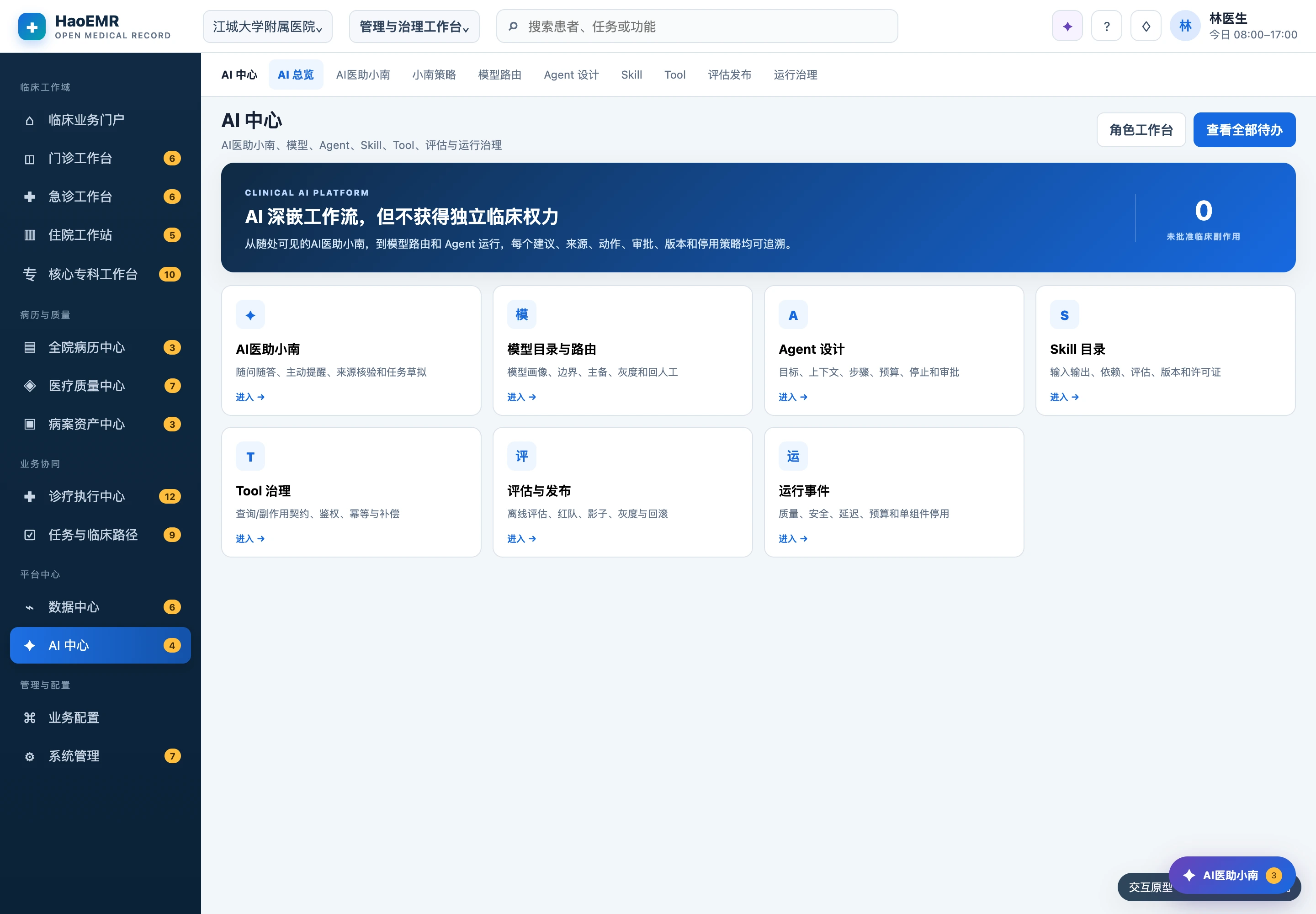Viewport: 1316px width, 914px height.
Task: Click the 未批准临床副作用 counter text
Action: tap(1203, 237)
